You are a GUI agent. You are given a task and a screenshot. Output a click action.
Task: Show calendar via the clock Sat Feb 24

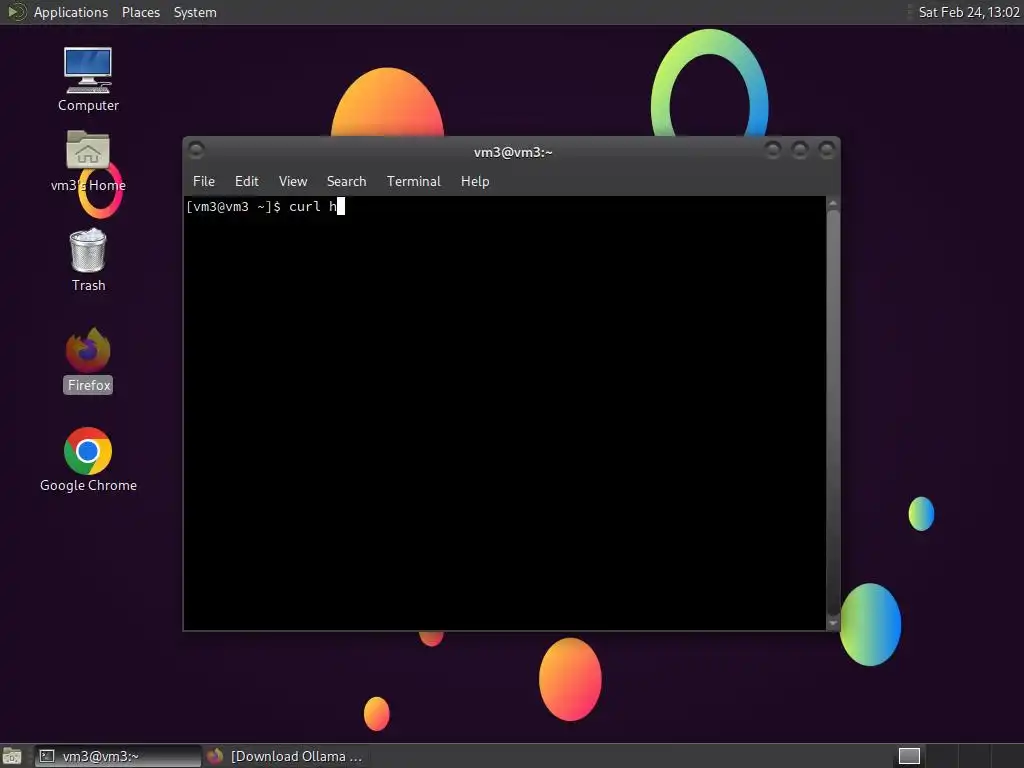(x=968, y=12)
